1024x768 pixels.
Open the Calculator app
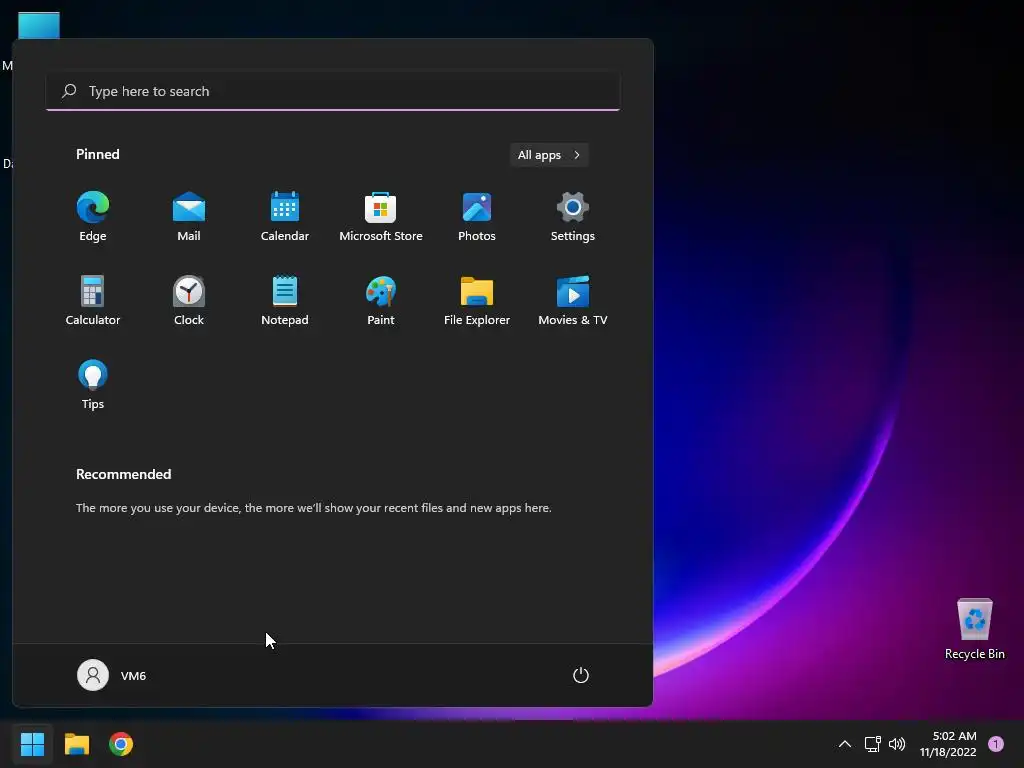(93, 300)
